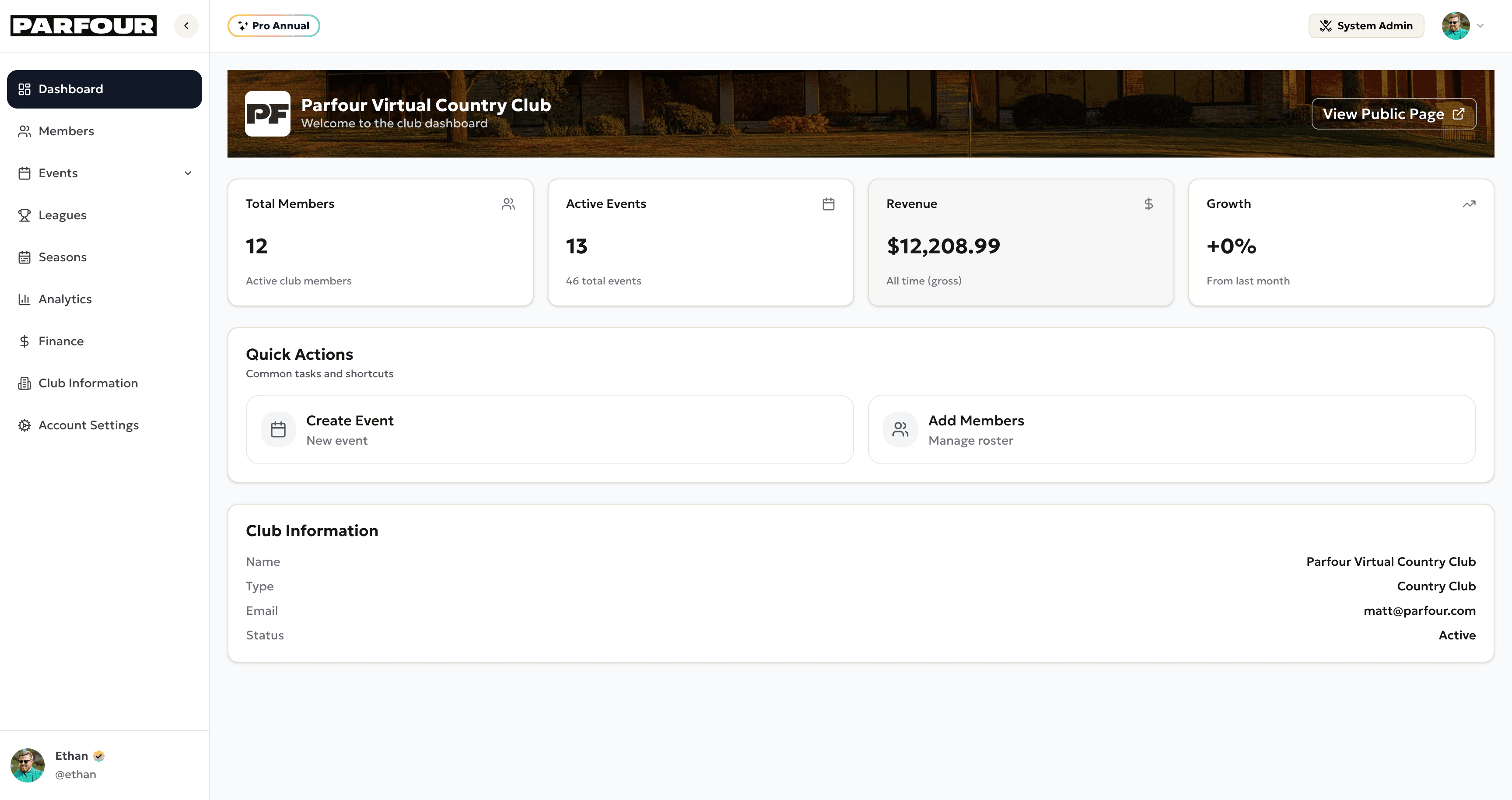The image size is (1512, 800).
Task: Click the Finance dollar icon in sidebar
Action: pos(24,341)
